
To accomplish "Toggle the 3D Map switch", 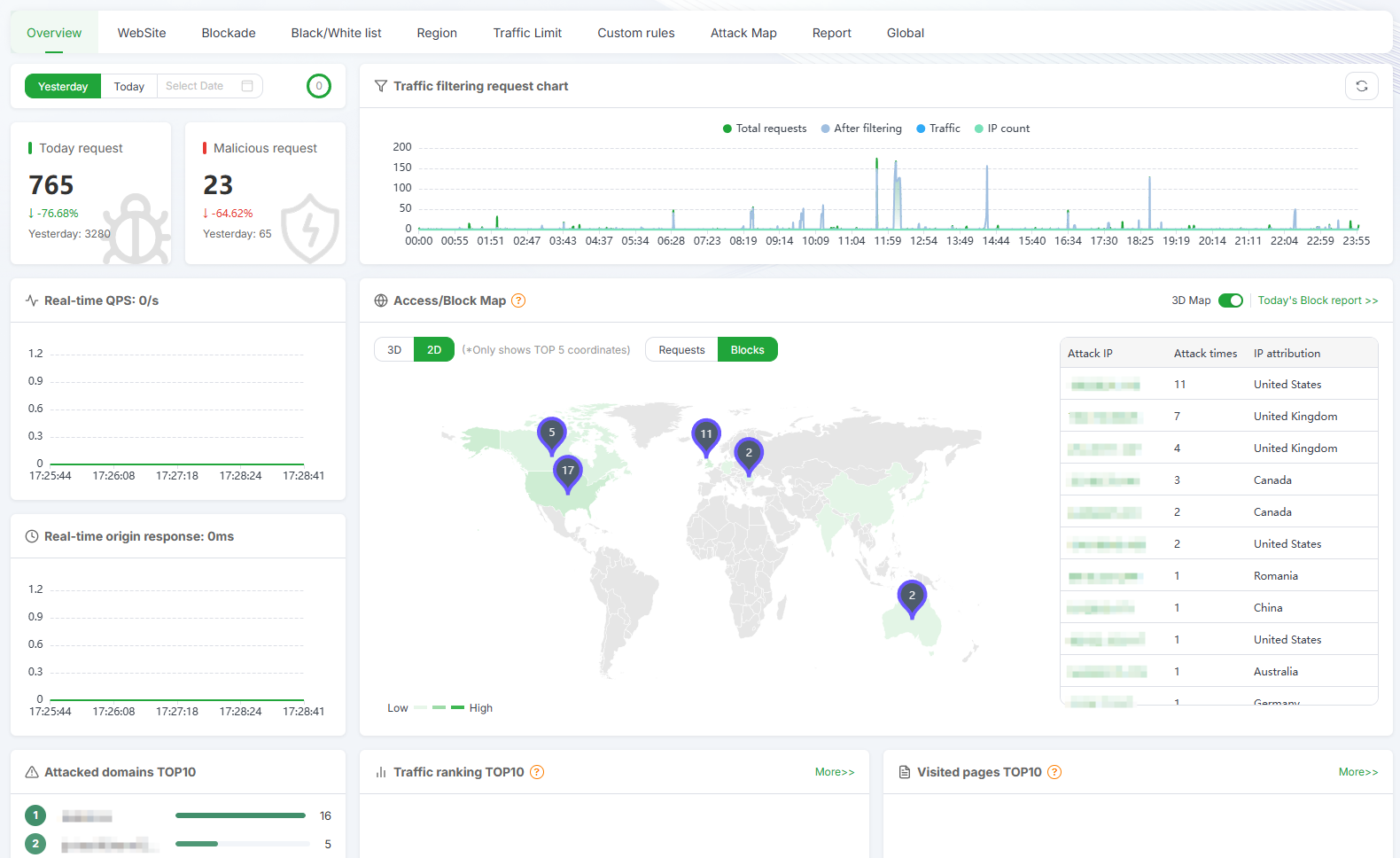I will click(x=1230, y=300).
